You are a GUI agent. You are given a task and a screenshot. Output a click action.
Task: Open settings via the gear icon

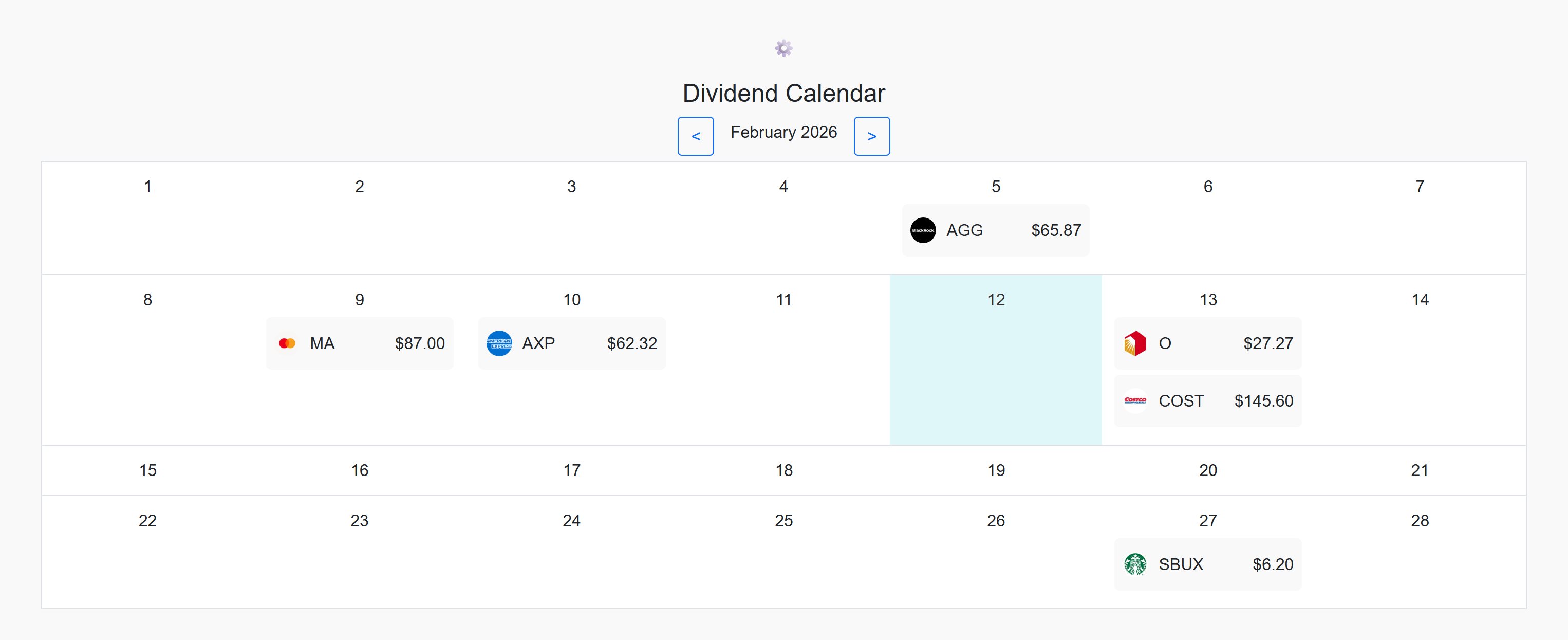(783, 48)
